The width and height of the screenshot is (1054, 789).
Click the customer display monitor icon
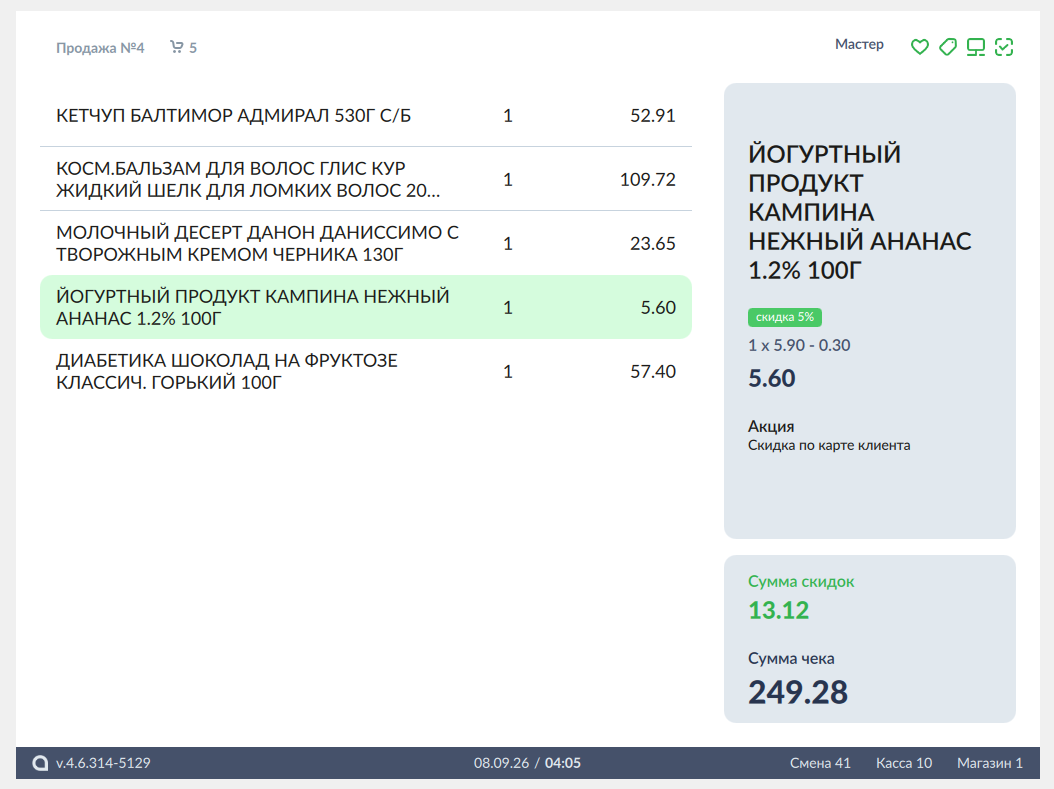[x=975, y=46]
